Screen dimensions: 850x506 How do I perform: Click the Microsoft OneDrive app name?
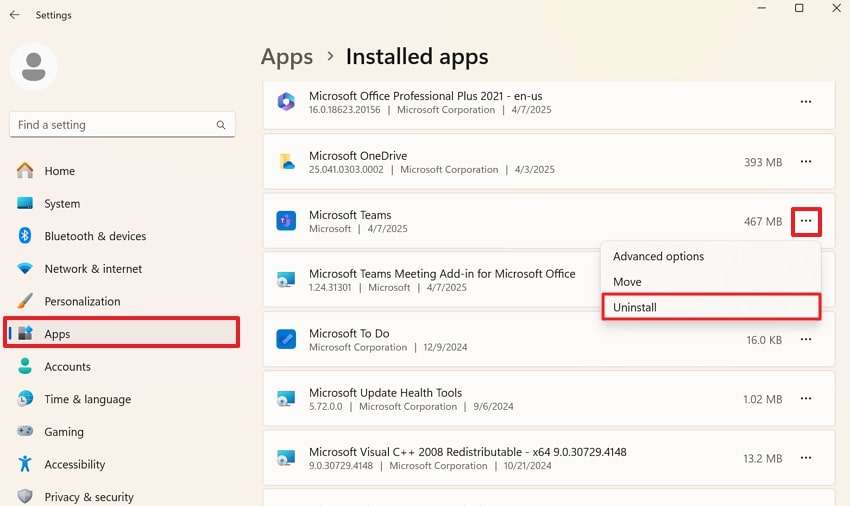tap(358, 156)
